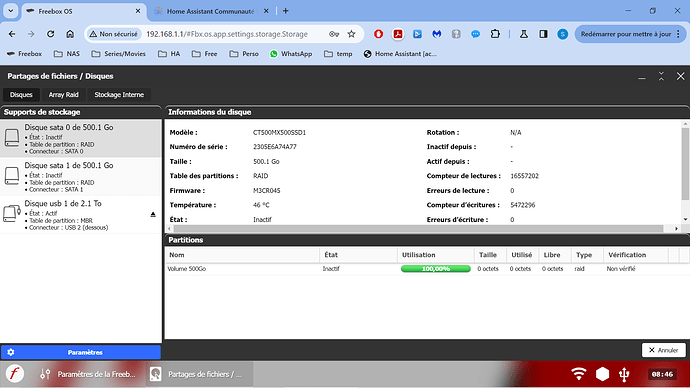Open the Freebox bookmark
Viewport: 690px width, 388px height.
pos(24,54)
